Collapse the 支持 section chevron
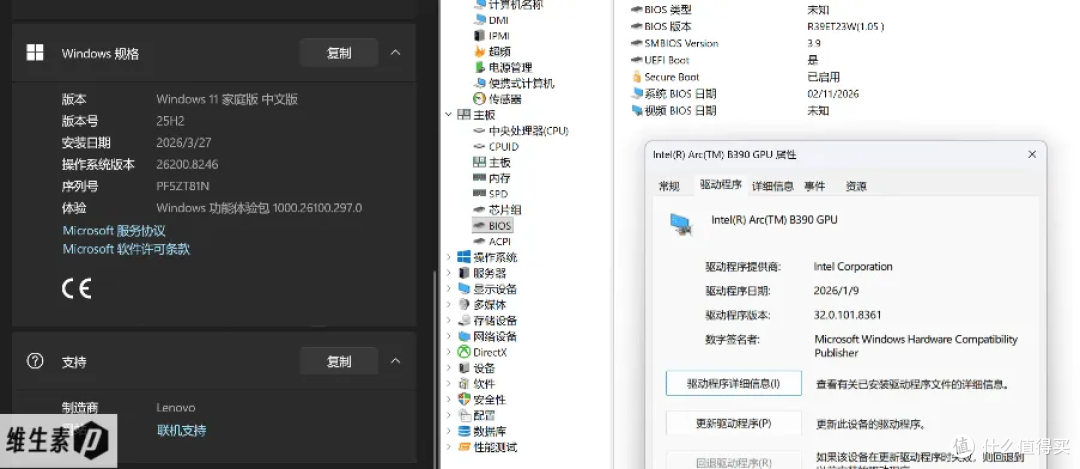The width and height of the screenshot is (1080, 469). (395, 360)
